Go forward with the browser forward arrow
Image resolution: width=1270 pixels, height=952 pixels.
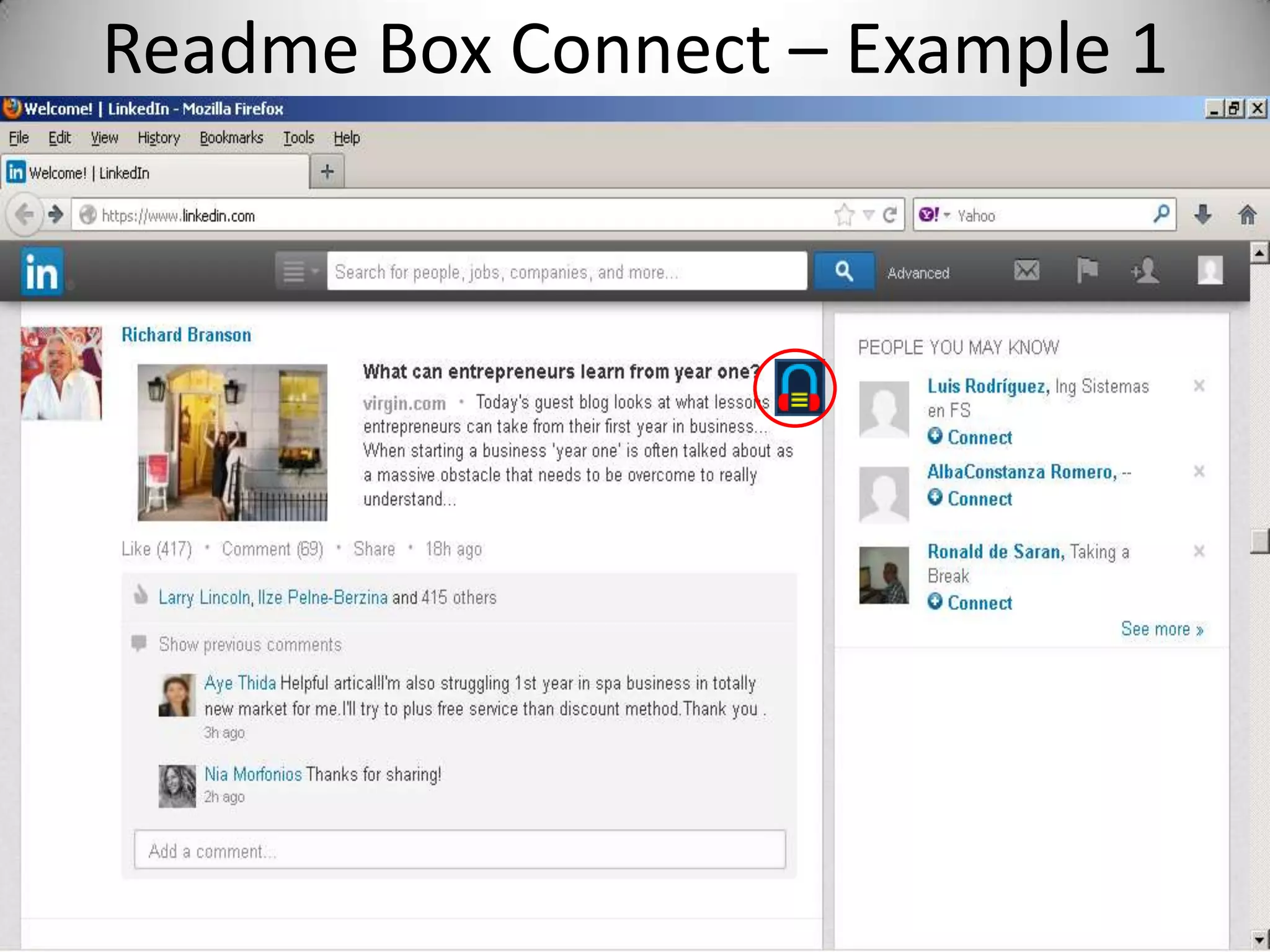pyautogui.click(x=56, y=215)
